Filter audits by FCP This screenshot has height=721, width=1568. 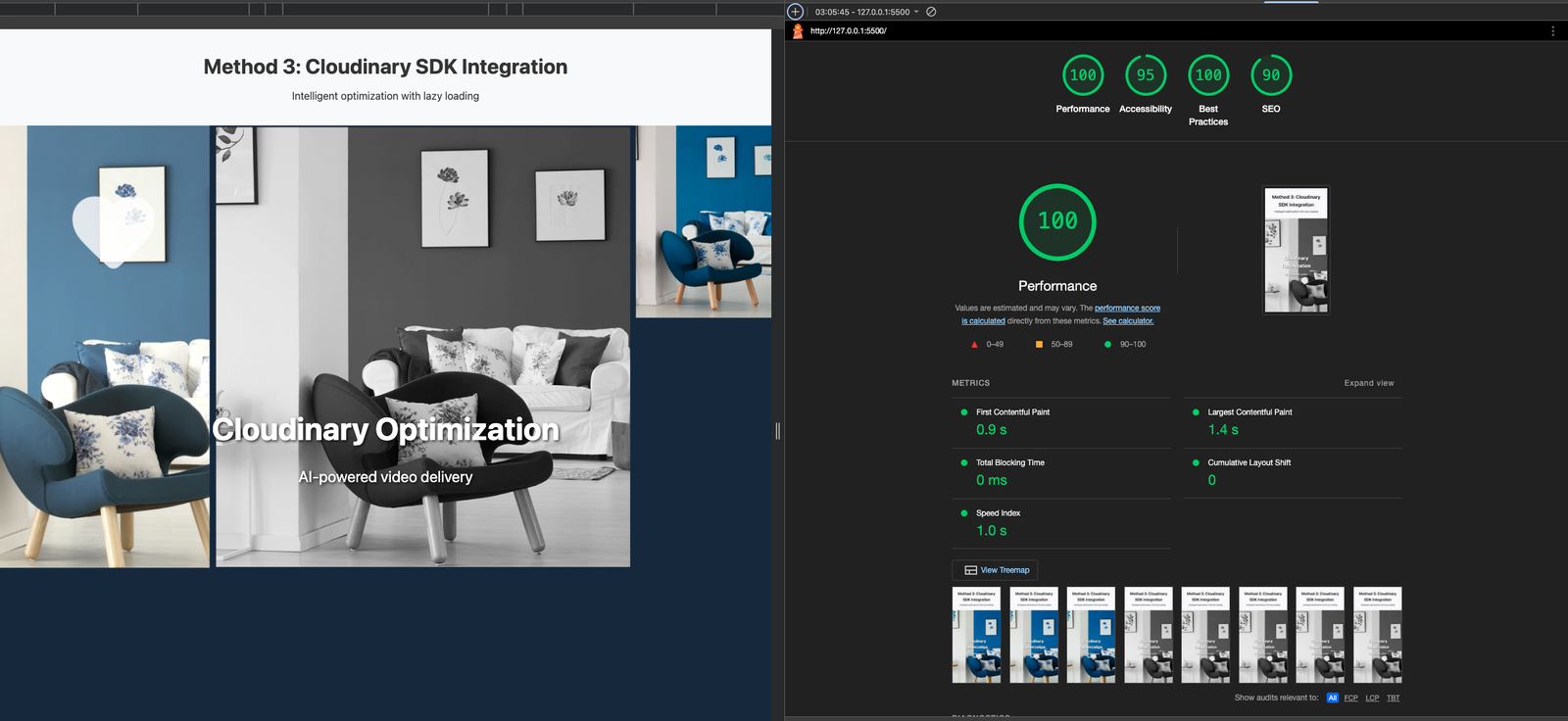[x=1350, y=698]
